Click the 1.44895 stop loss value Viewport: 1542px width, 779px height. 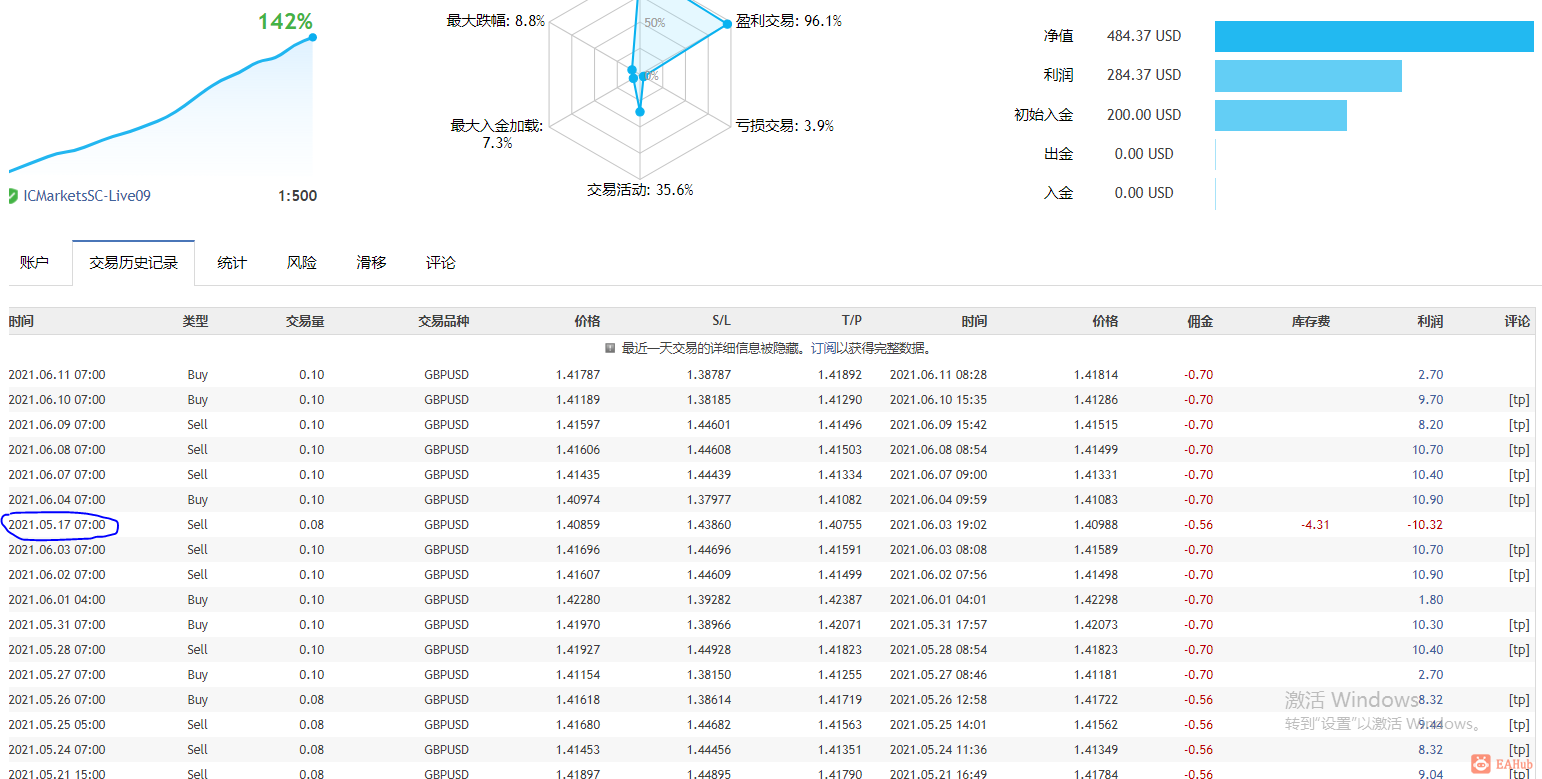coord(709,774)
